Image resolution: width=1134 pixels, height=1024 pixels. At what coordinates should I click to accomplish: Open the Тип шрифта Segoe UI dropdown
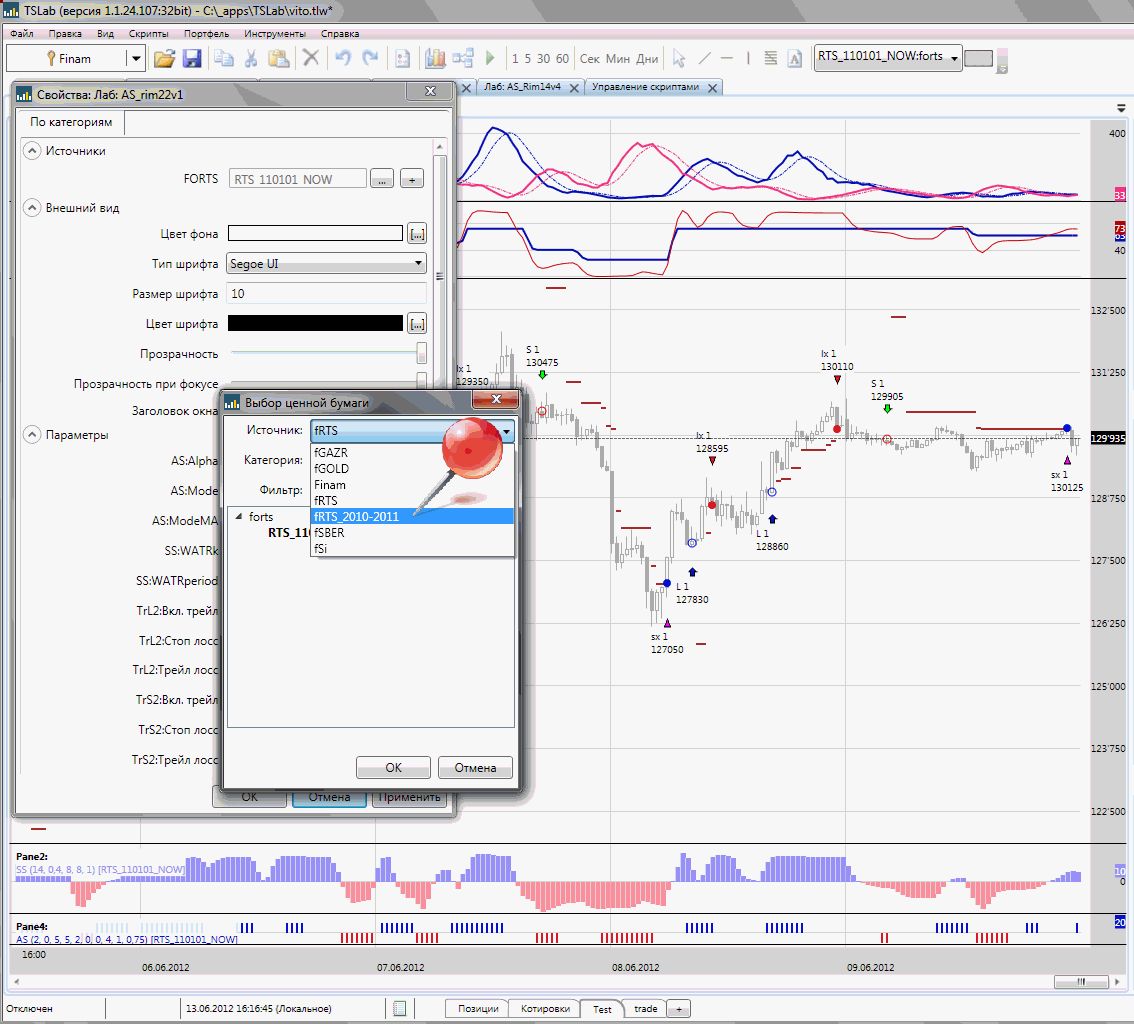(327, 264)
